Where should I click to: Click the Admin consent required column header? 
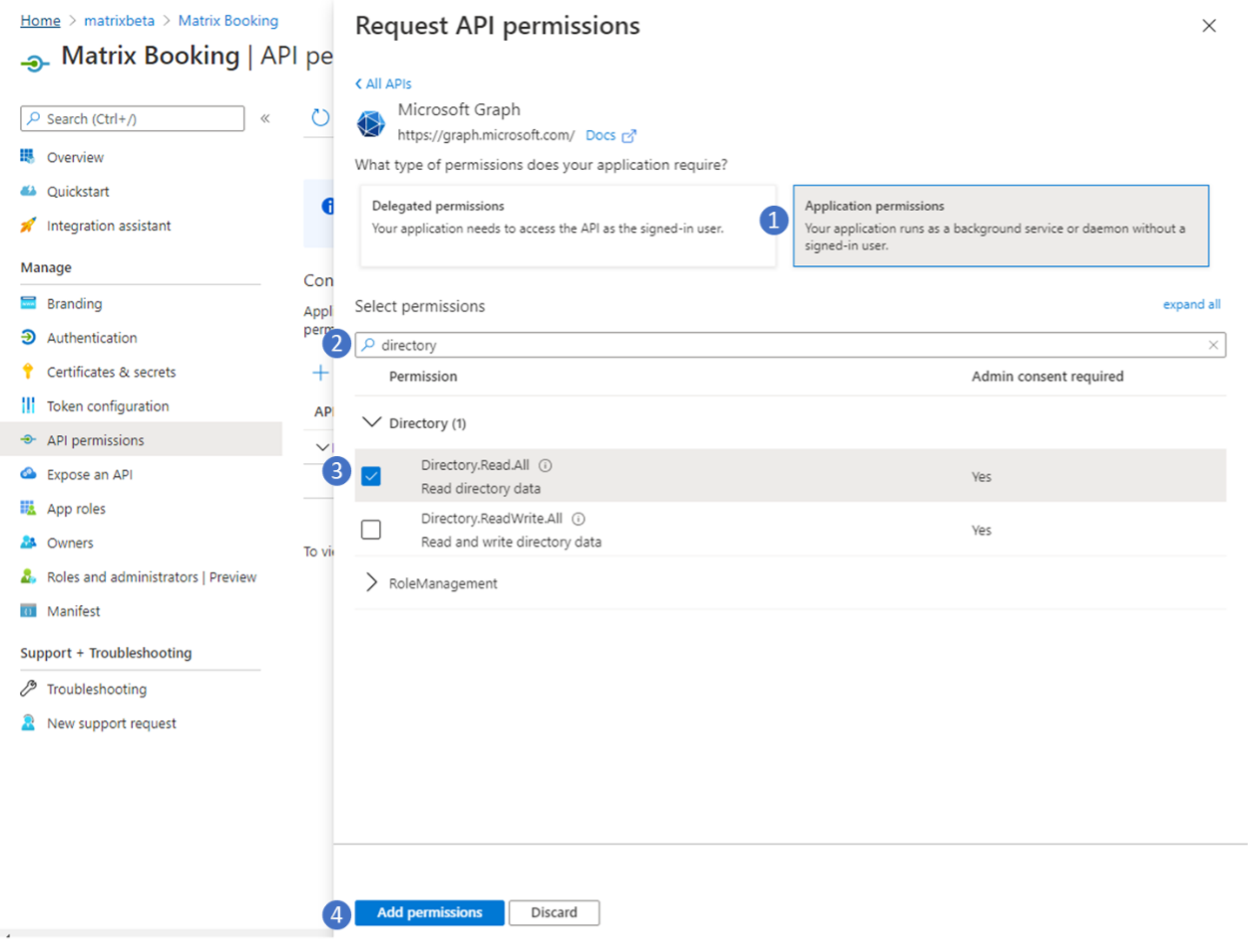1048,377
